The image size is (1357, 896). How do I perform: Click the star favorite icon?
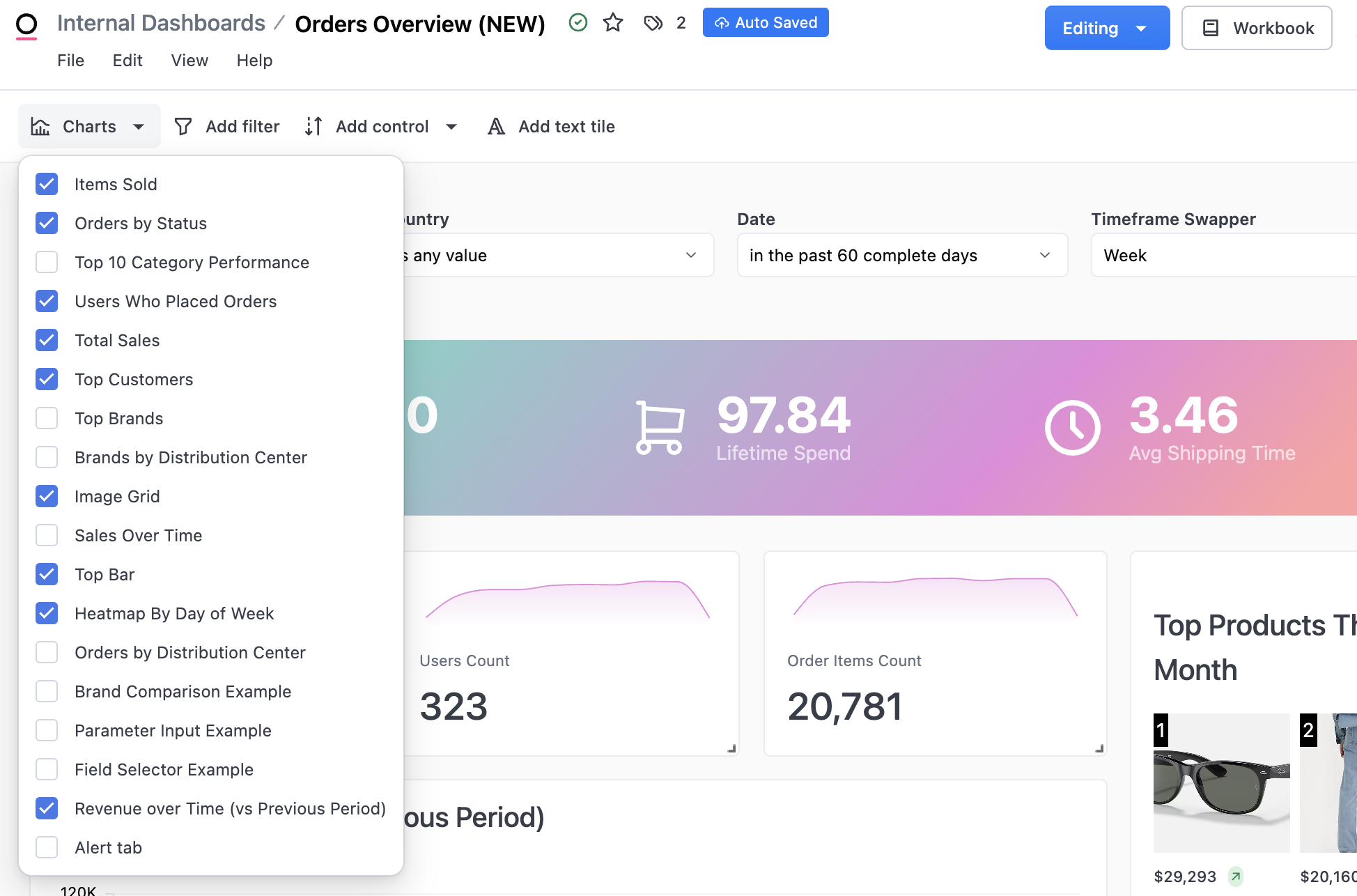point(613,23)
